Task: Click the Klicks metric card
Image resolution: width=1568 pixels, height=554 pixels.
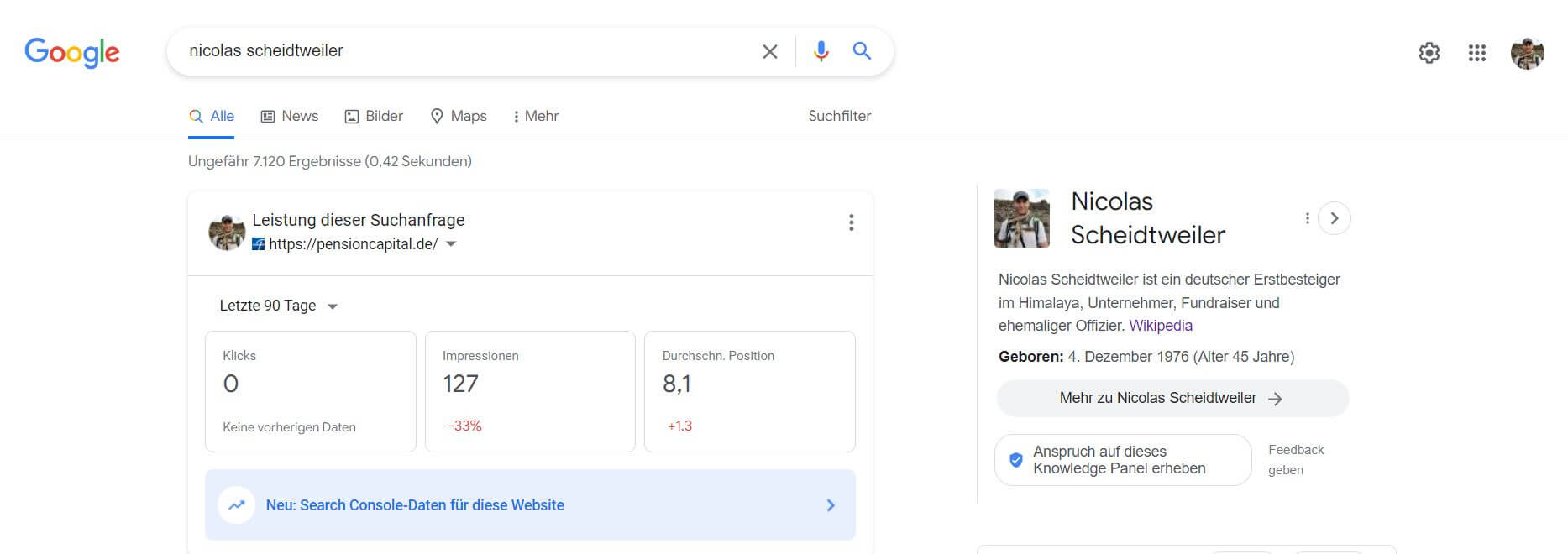Action: click(311, 391)
